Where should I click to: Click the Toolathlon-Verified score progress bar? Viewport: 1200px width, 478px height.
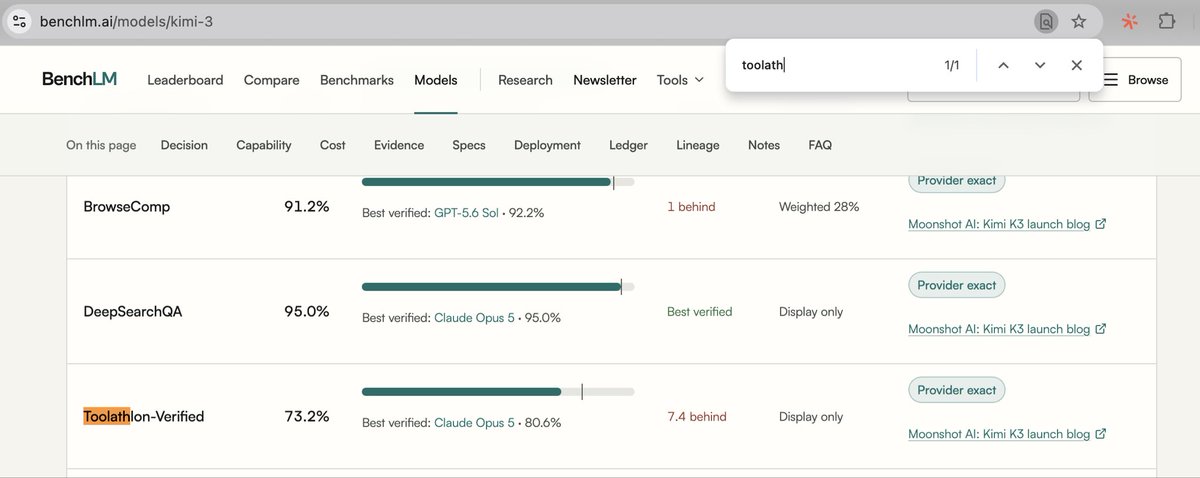pyautogui.click(x=498, y=392)
